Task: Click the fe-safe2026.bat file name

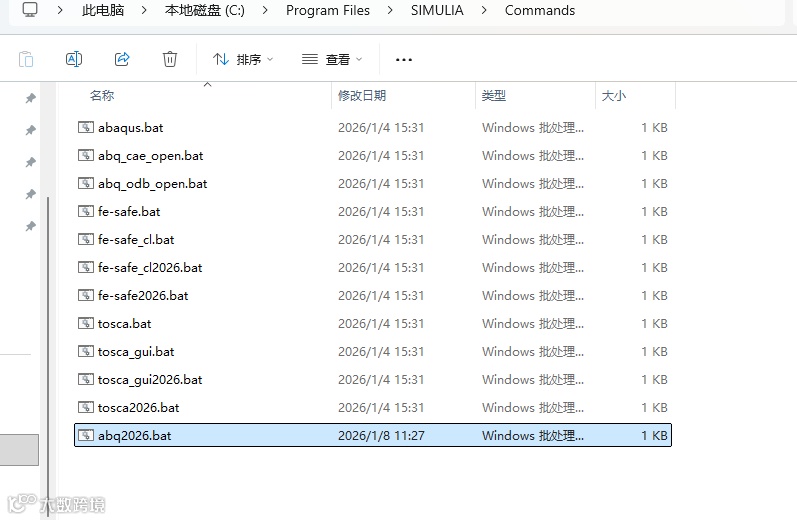Action: [143, 295]
